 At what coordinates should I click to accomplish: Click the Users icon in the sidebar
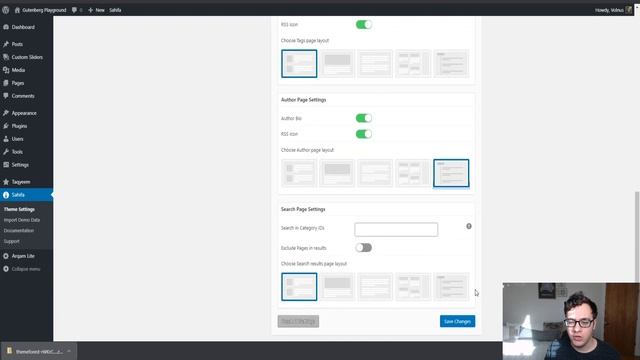point(6,139)
